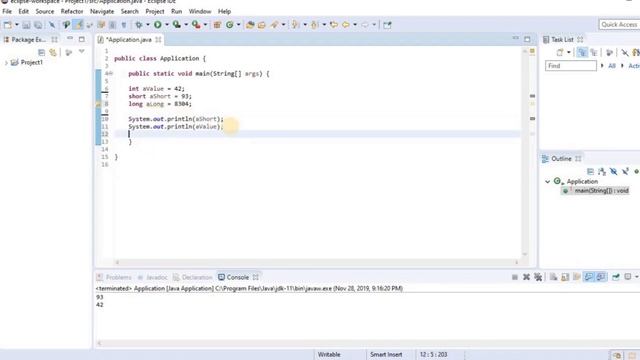
Task: Click the Run External Tools icon
Action: [x=196, y=25]
